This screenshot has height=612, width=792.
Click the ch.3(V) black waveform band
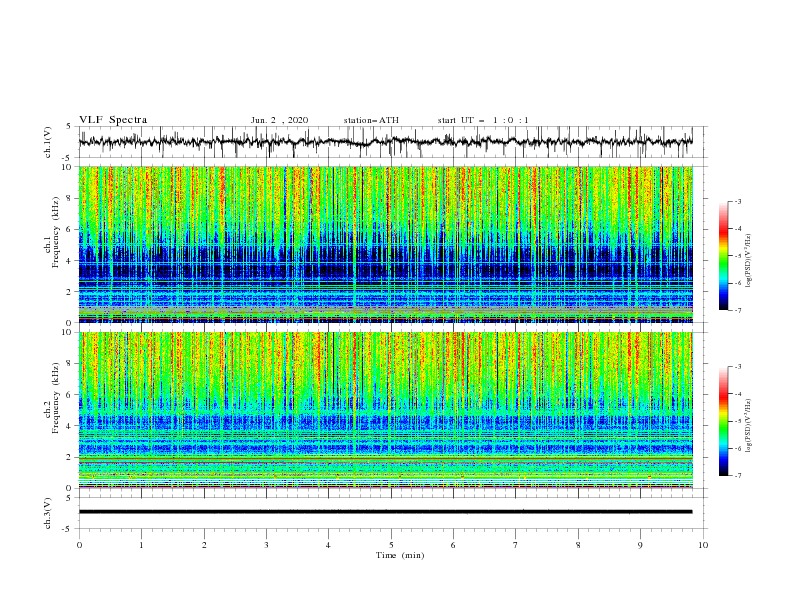point(385,512)
